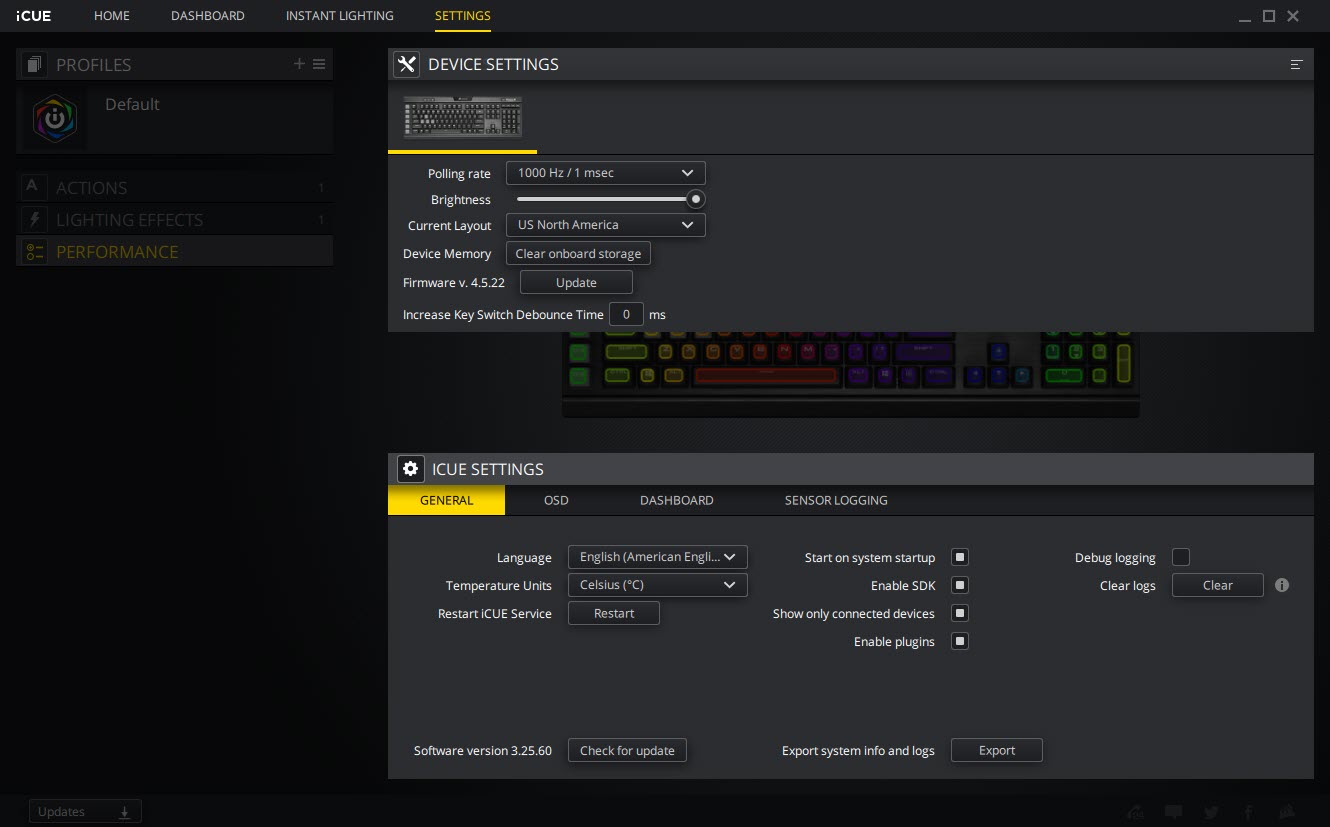Click the 'Firmware v. 4.5.22' text
This screenshot has height=827, width=1330.
pyautogui.click(x=454, y=283)
